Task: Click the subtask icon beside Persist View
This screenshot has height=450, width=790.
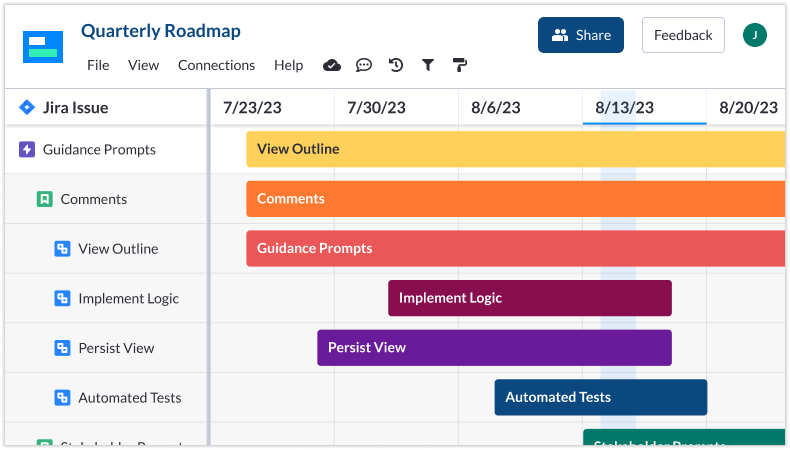Action: pos(62,348)
